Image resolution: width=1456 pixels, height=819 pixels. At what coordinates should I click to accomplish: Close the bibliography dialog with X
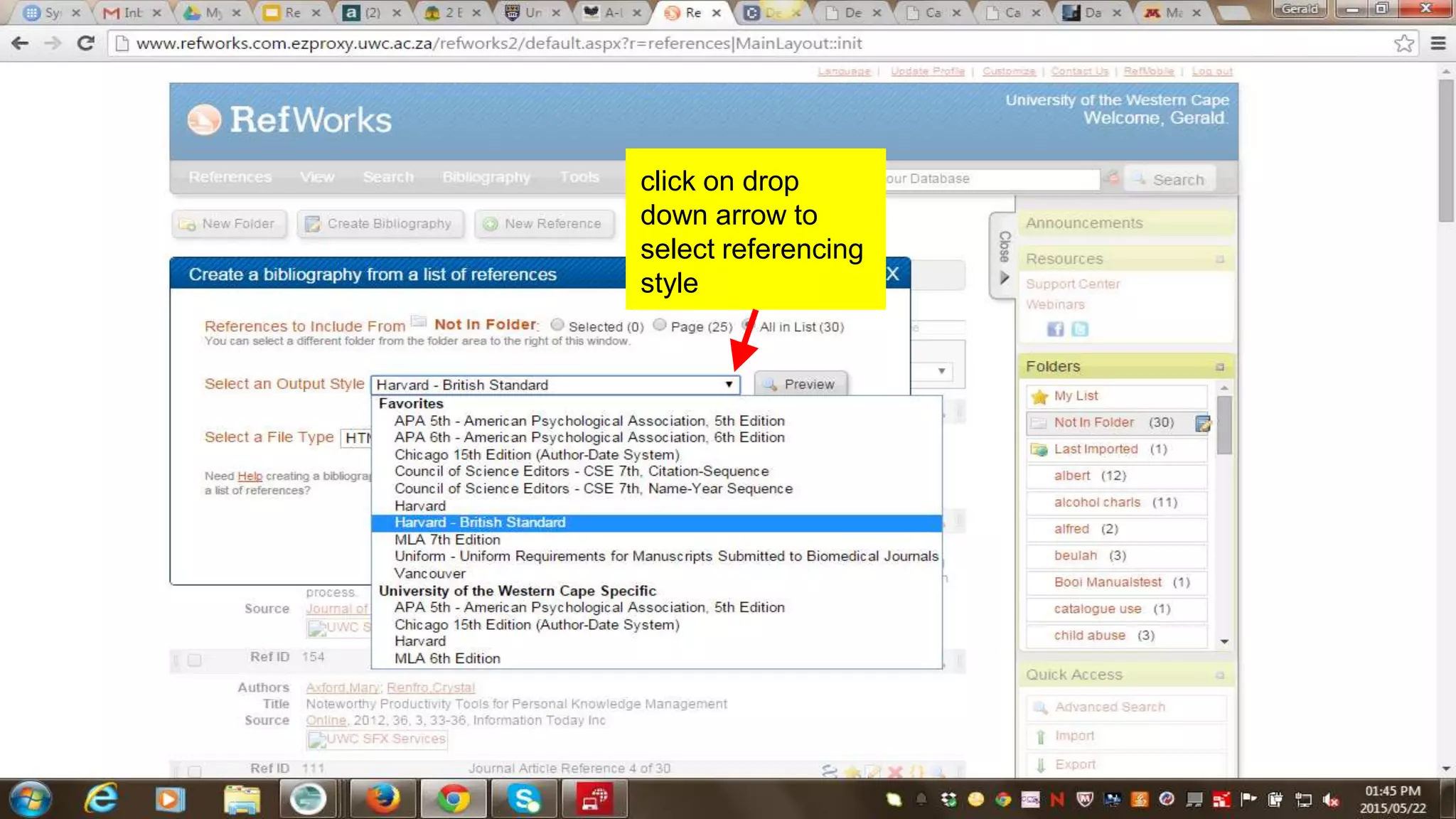[893, 274]
